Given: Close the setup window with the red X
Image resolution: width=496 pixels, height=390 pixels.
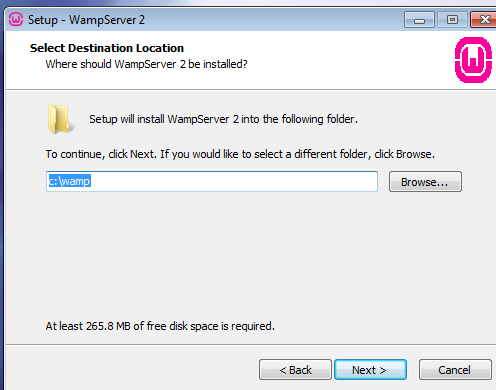Looking at the screenshot, I should point(483,20).
